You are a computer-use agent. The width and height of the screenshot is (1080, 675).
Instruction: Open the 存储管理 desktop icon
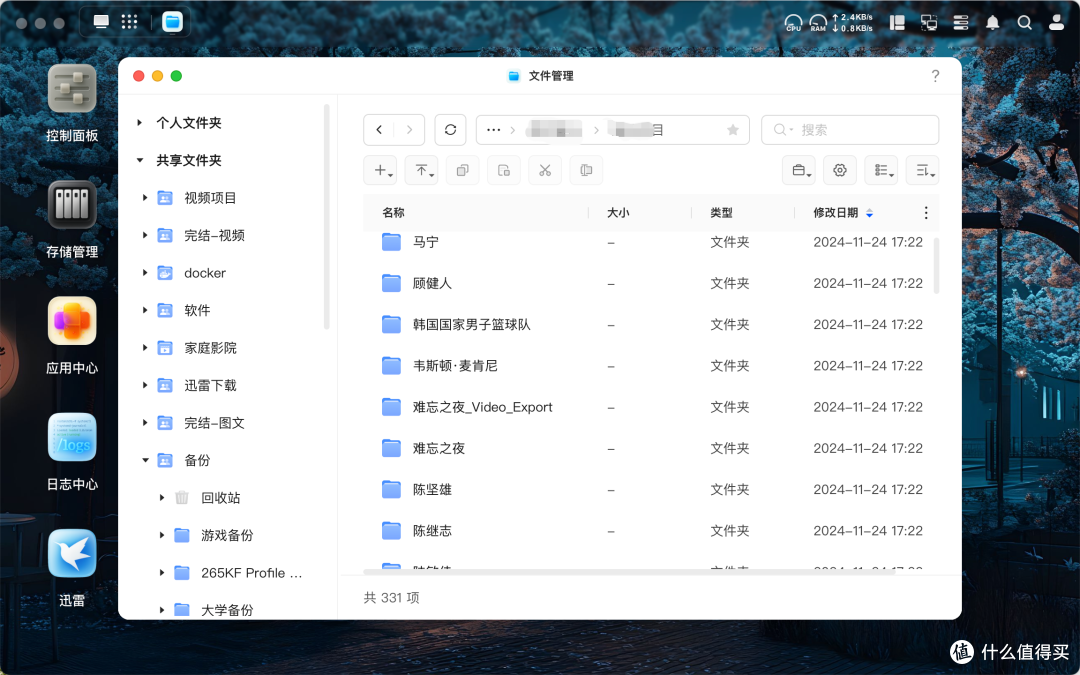tap(72, 205)
